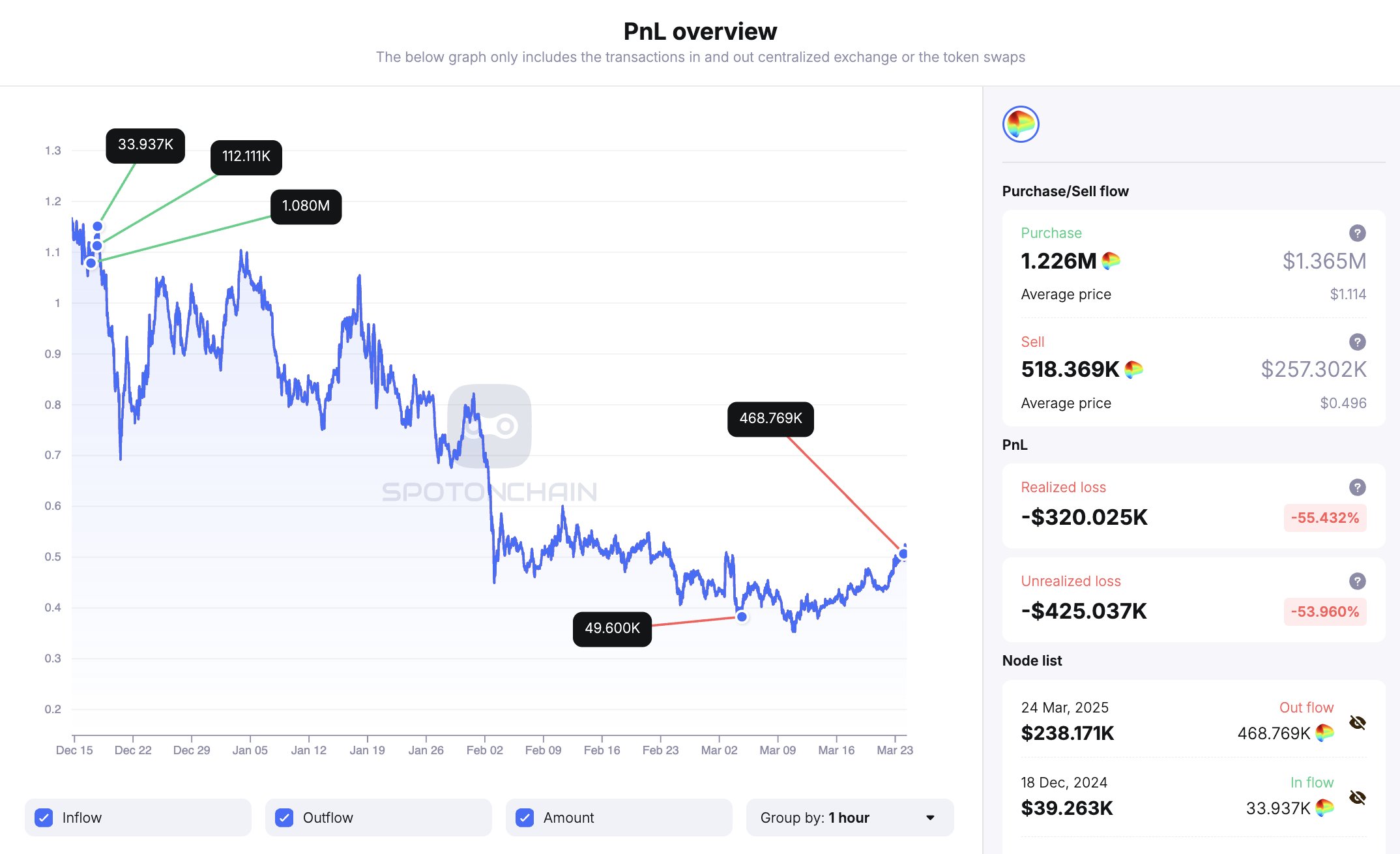Click the token icon next to 1.226M
Image resolution: width=1400 pixels, height=854 pixels.
(x=1111, y=261)
